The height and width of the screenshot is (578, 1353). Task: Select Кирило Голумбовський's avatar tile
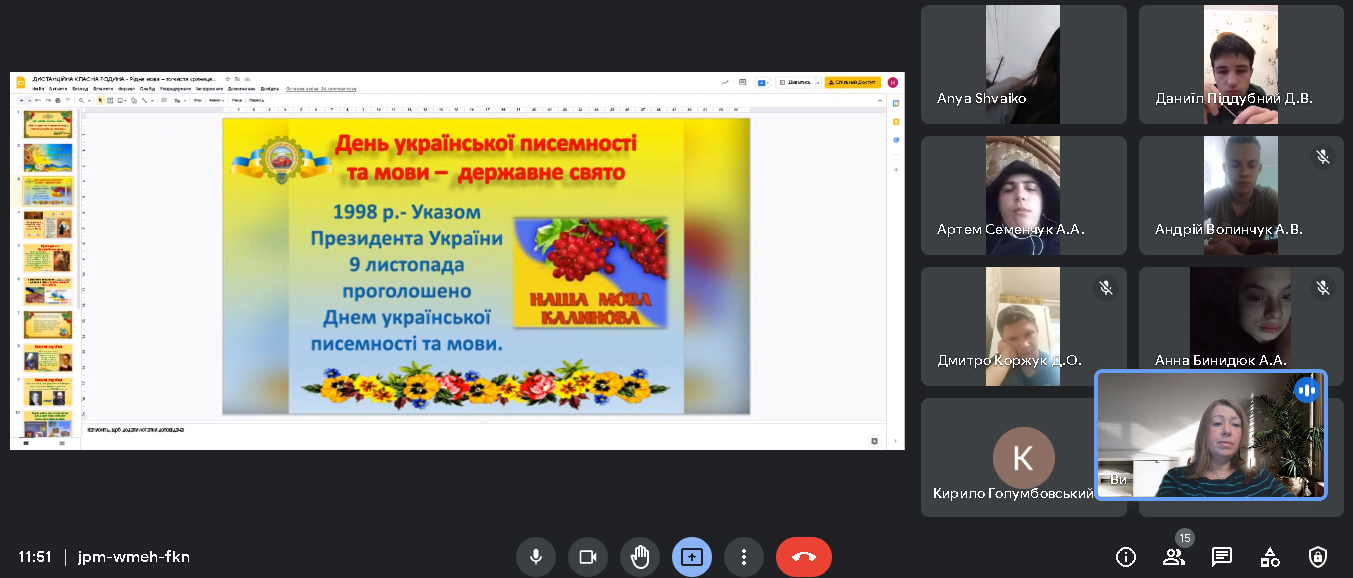pos(1023,458)
